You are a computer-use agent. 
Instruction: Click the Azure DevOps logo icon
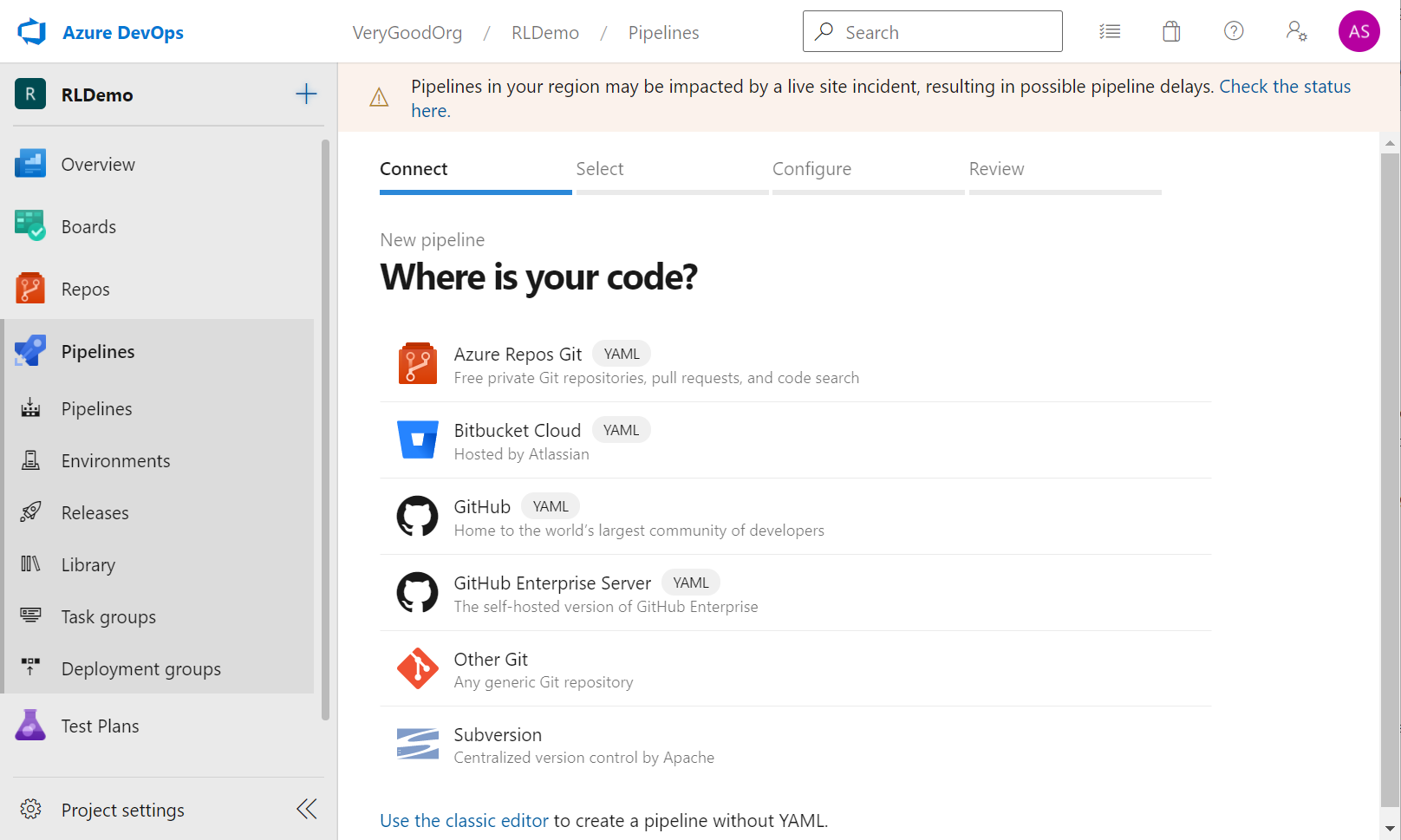[32, 32]
